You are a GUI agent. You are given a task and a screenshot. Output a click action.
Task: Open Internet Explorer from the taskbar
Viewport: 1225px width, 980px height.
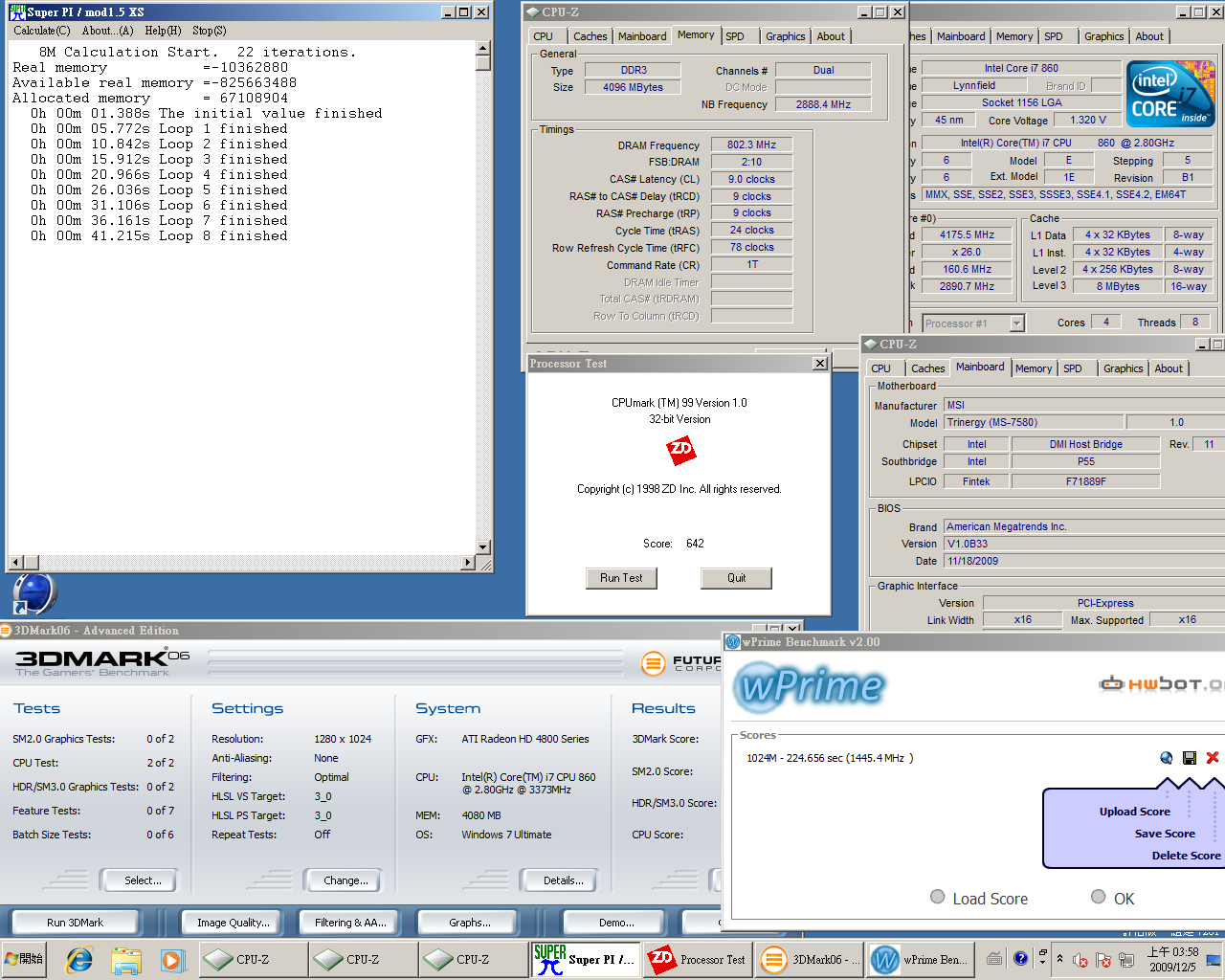pos(79,959)
